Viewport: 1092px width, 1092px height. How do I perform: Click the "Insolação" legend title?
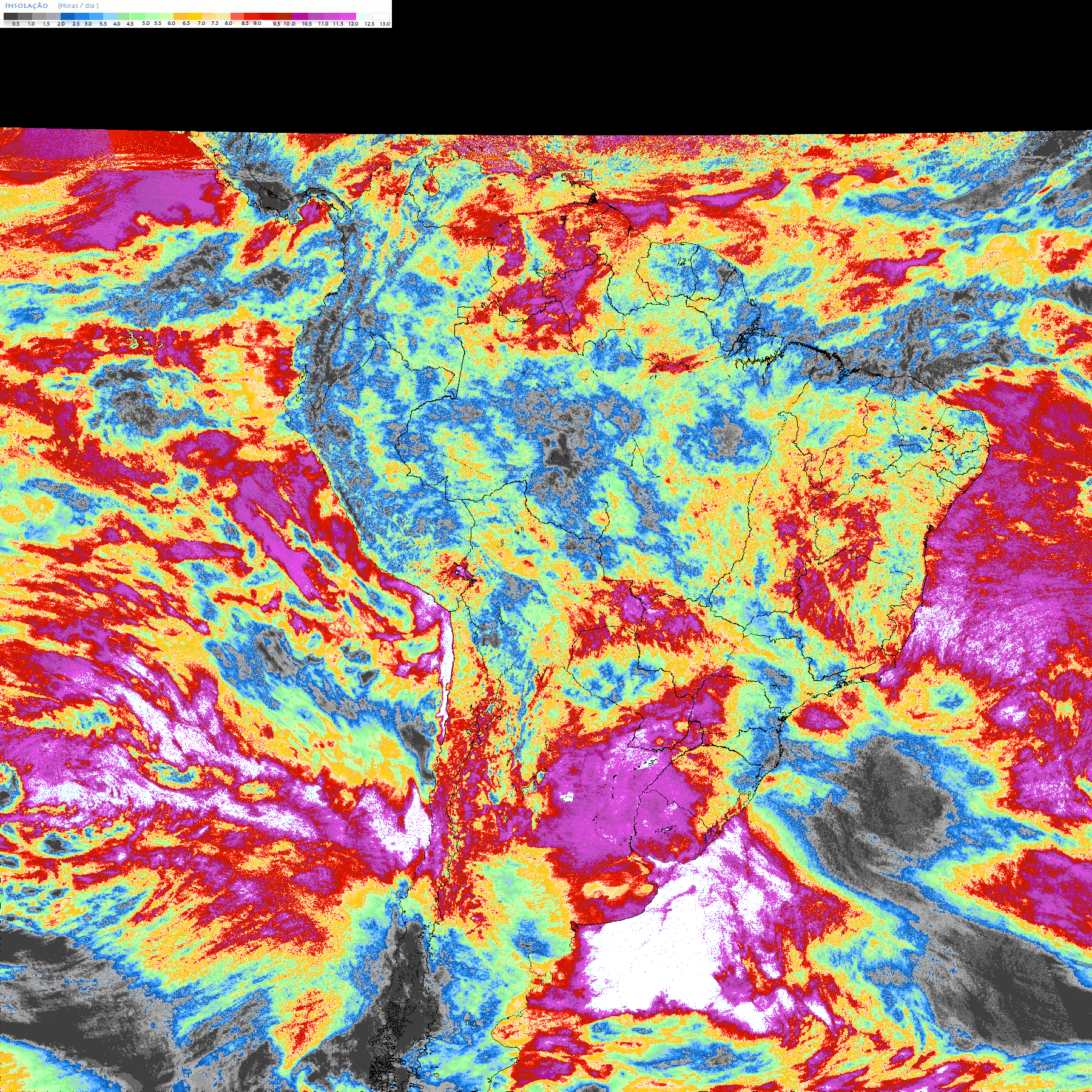click(26, 5)
